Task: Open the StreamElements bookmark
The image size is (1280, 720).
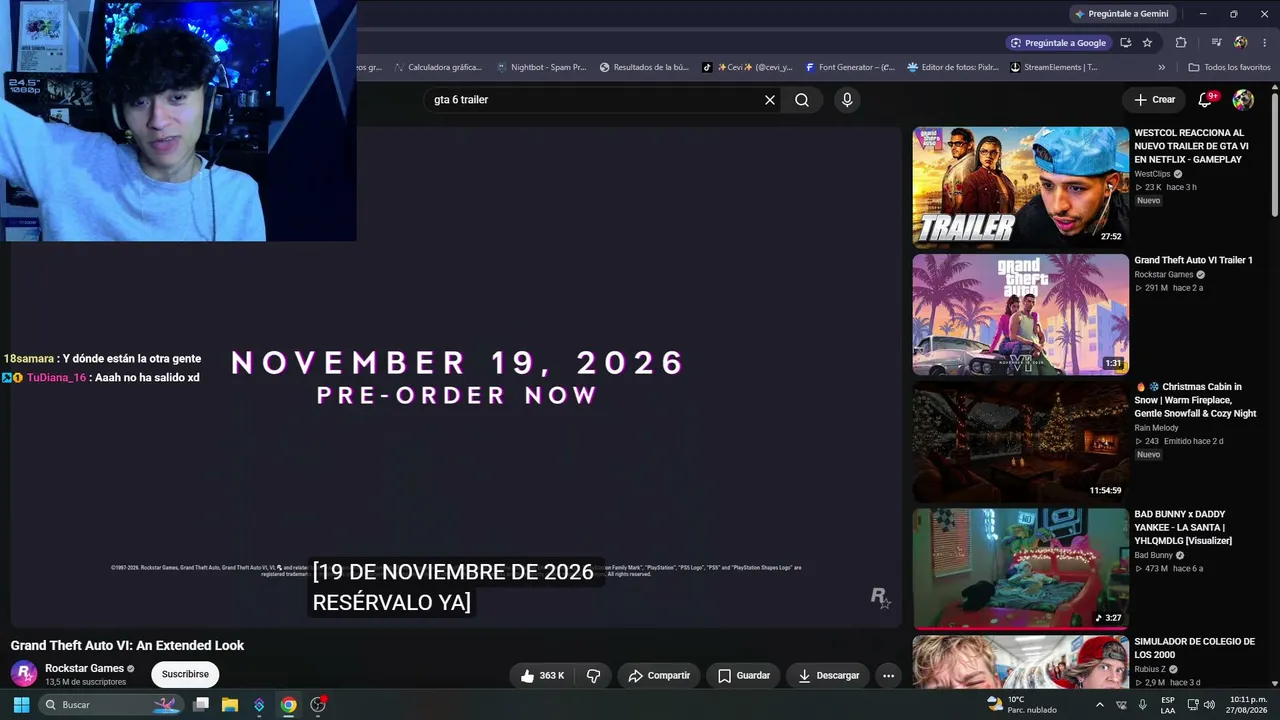Action: click(x=1054, y=67)
